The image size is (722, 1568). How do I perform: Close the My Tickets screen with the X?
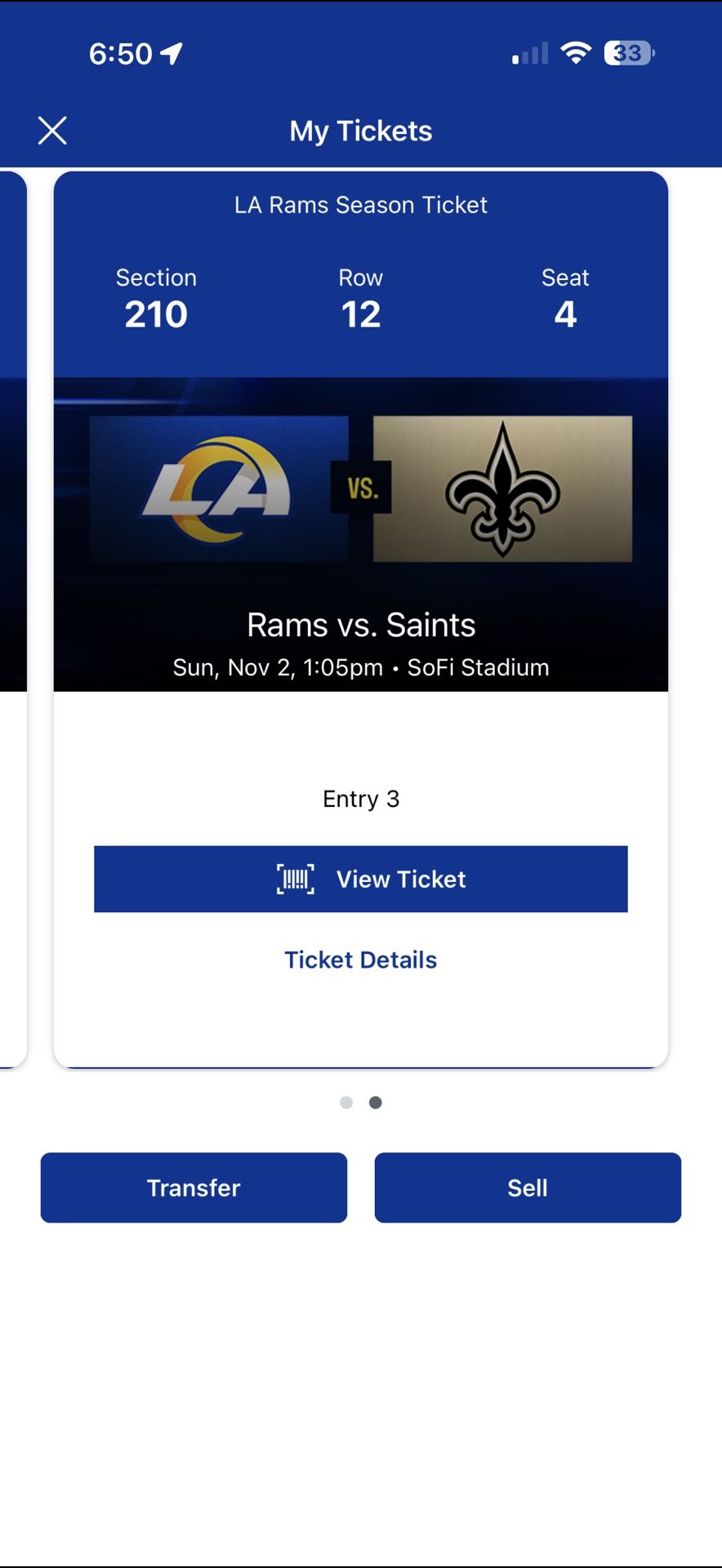click(x=53, y=130)
